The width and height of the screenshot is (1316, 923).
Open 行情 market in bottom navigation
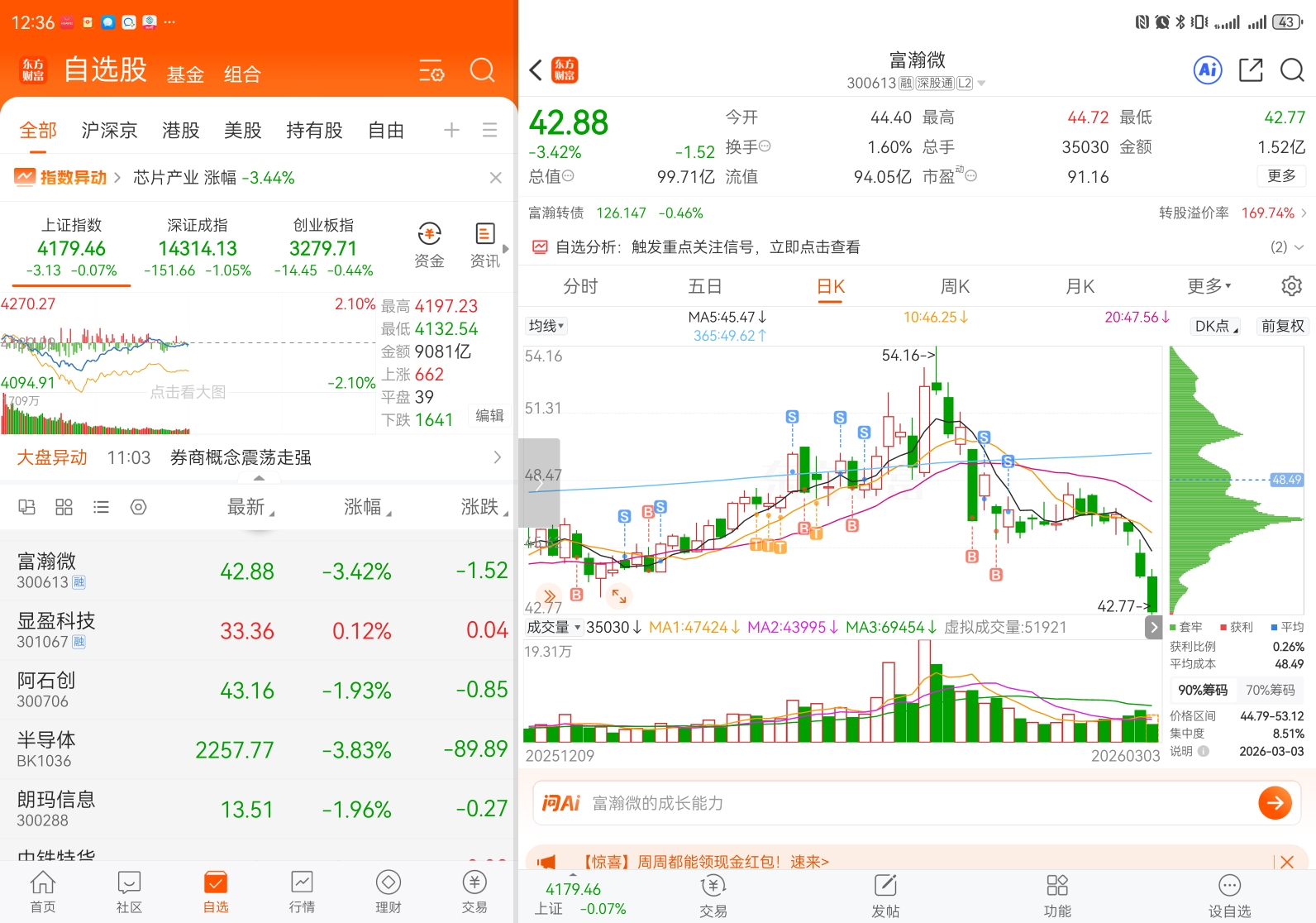click(x=302, y=892)
